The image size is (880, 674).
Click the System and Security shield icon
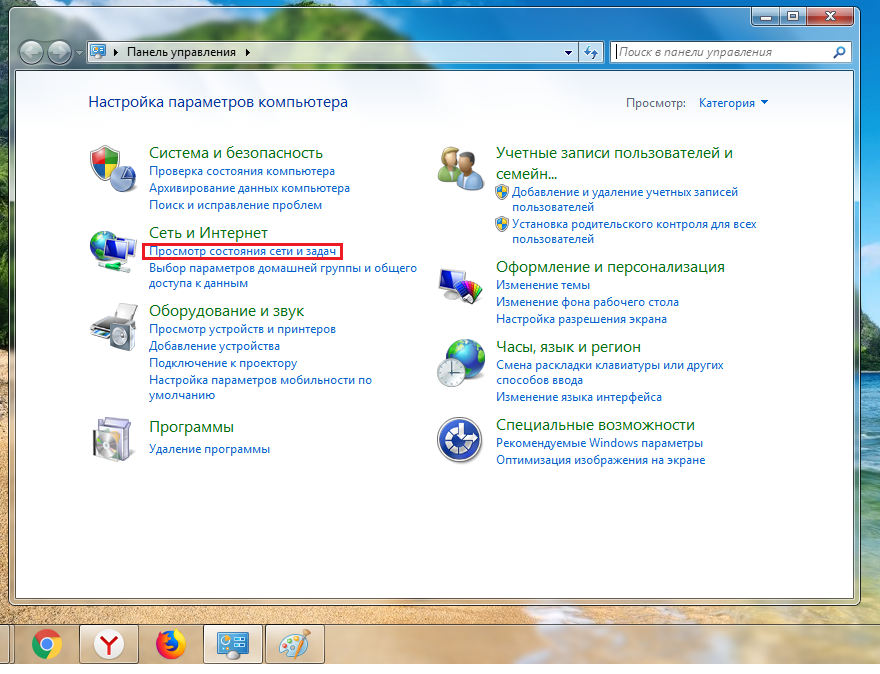coord(112,167)
